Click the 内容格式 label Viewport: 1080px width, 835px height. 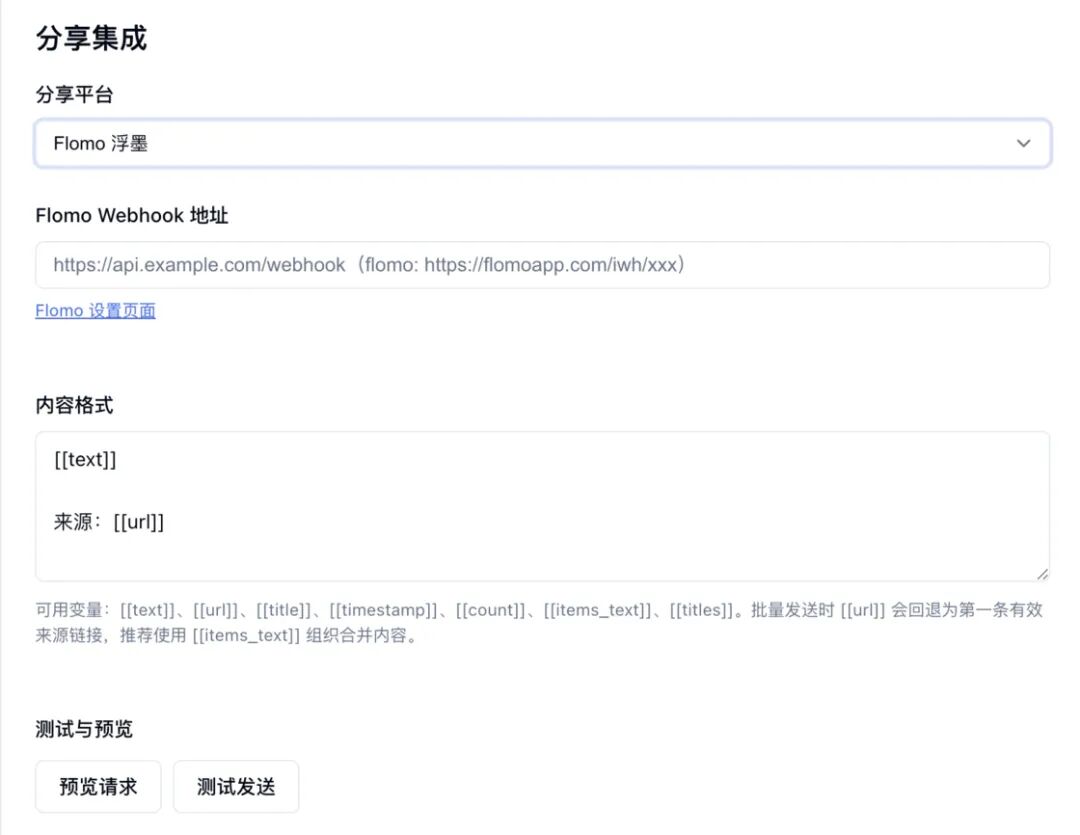(74, 405)
